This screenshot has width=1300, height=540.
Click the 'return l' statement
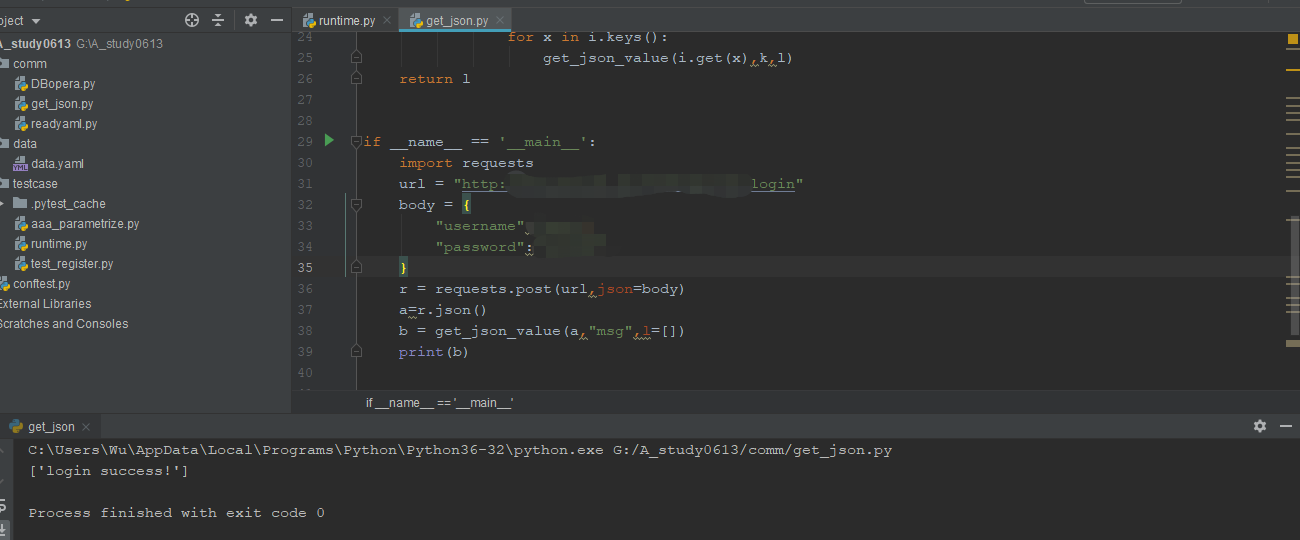tap(434, 79)
